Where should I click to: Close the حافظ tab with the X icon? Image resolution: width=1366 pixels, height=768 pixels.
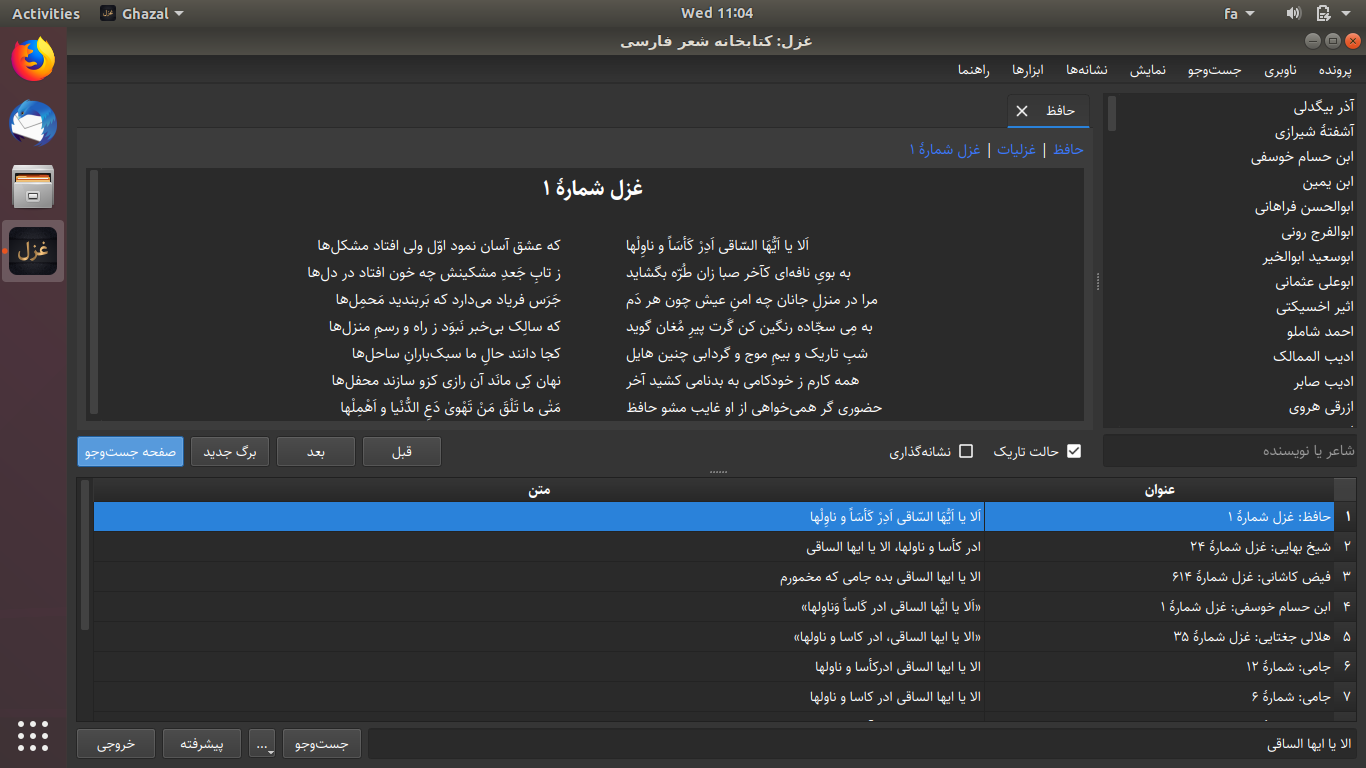(1021, 111)
